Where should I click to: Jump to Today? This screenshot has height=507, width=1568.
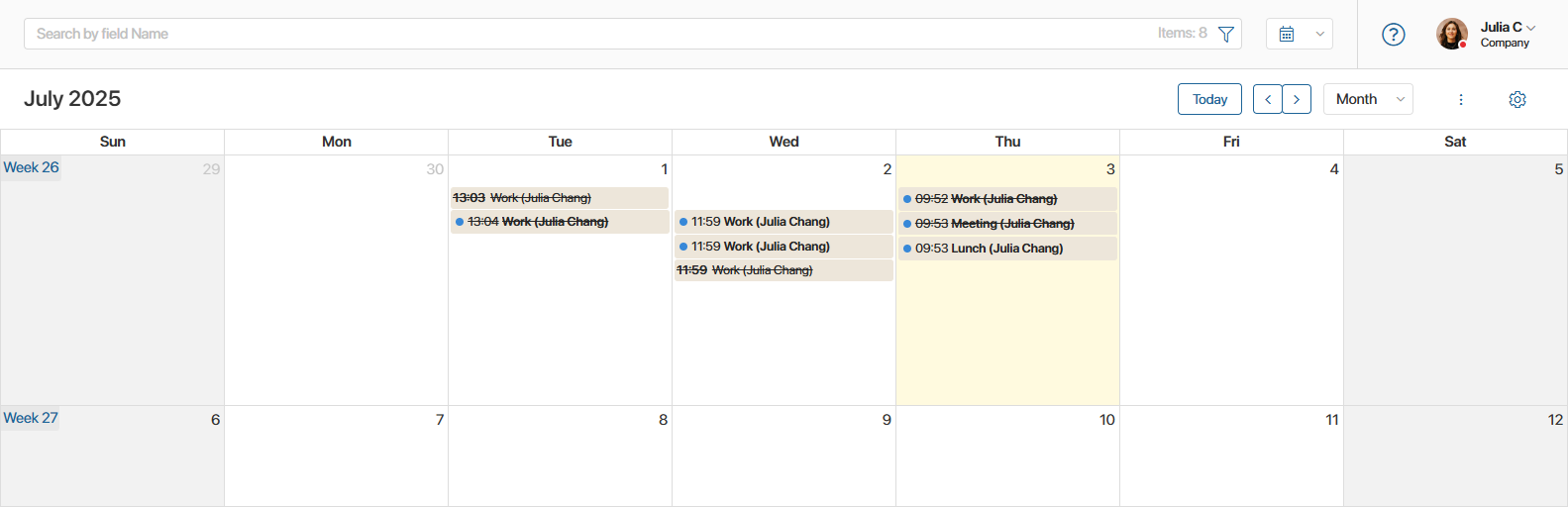click(1209, 99)
